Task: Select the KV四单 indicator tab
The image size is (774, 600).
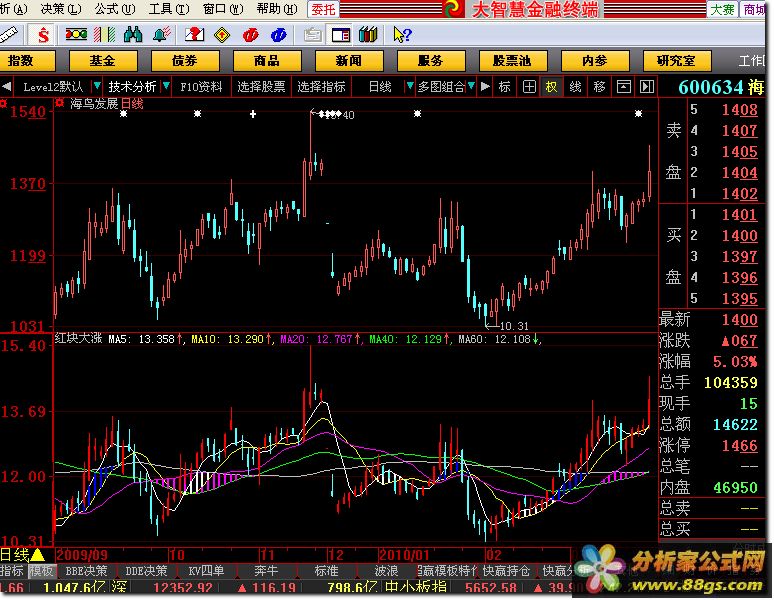Action: [x=206, y=571]
